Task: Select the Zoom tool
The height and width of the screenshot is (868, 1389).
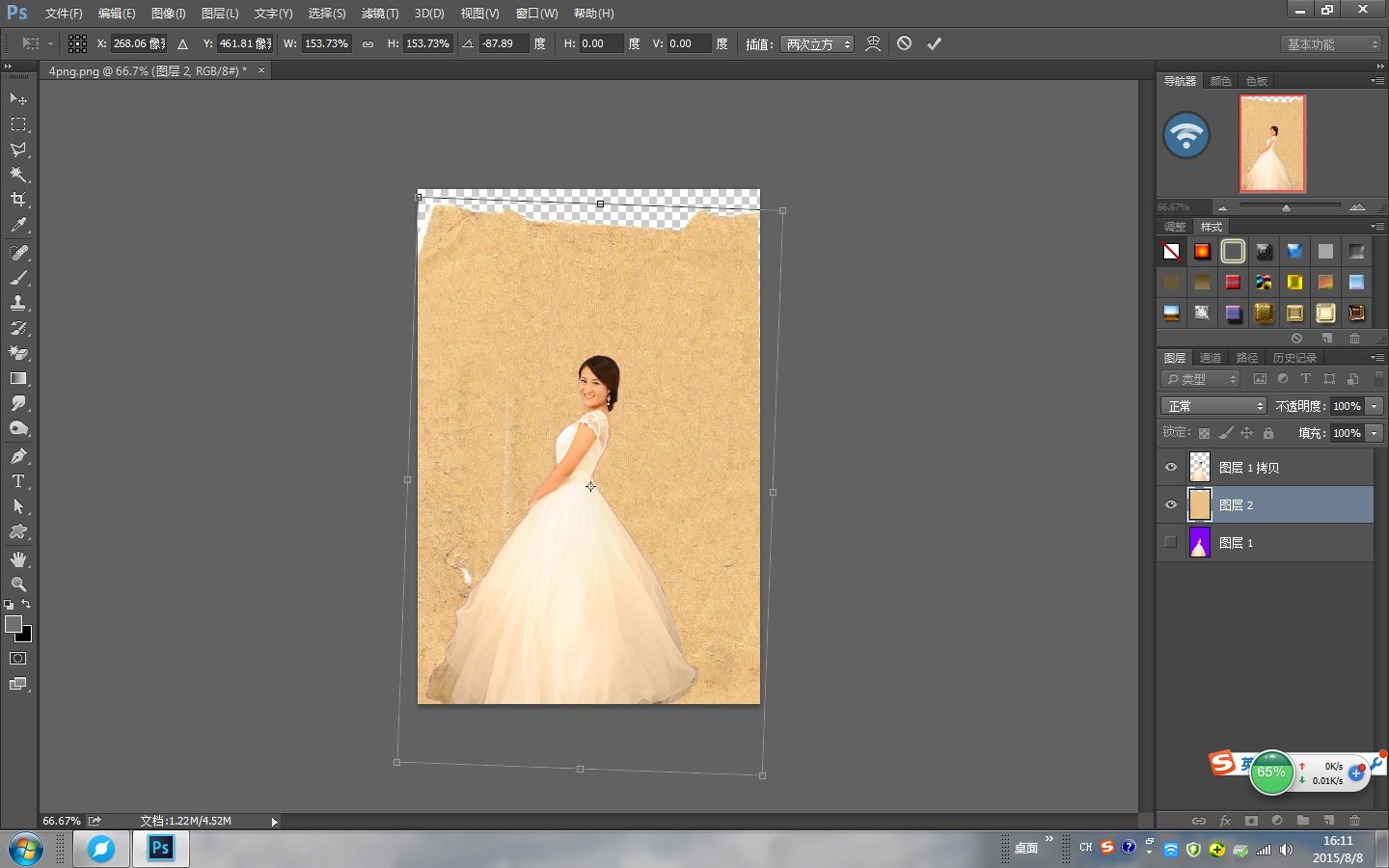Action: tap(19, 583)
